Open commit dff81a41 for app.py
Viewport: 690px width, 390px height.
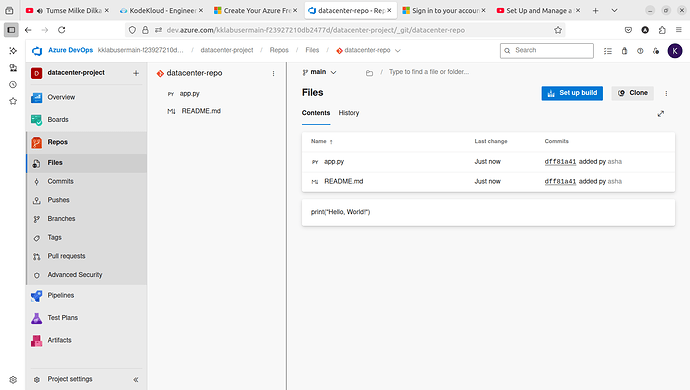(x=560, y=162)
